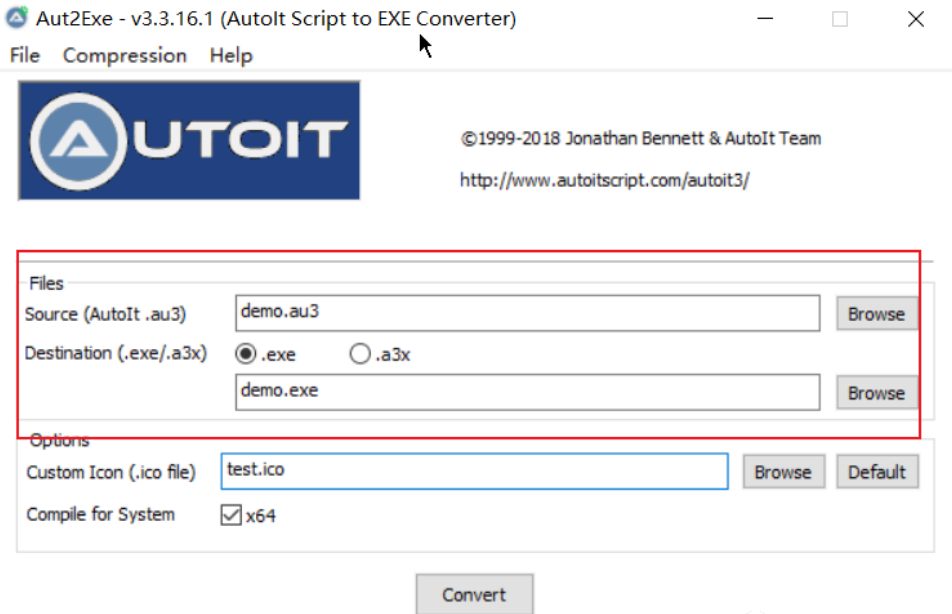Click the Destination (.exe/.a3x) label

pos(116,353)
